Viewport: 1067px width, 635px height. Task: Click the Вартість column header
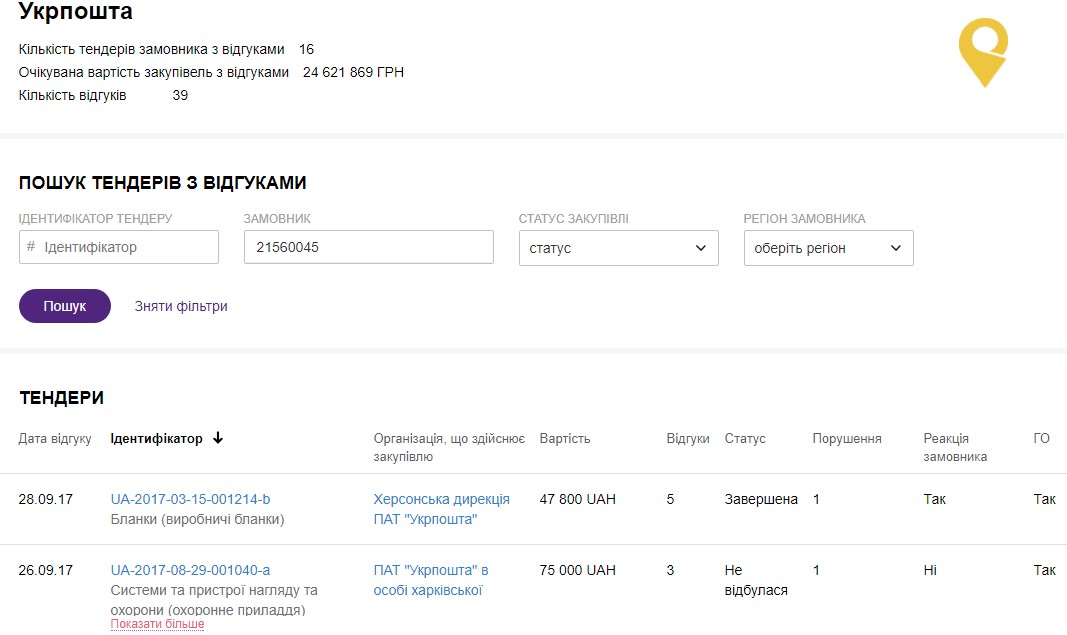point(565,438)
